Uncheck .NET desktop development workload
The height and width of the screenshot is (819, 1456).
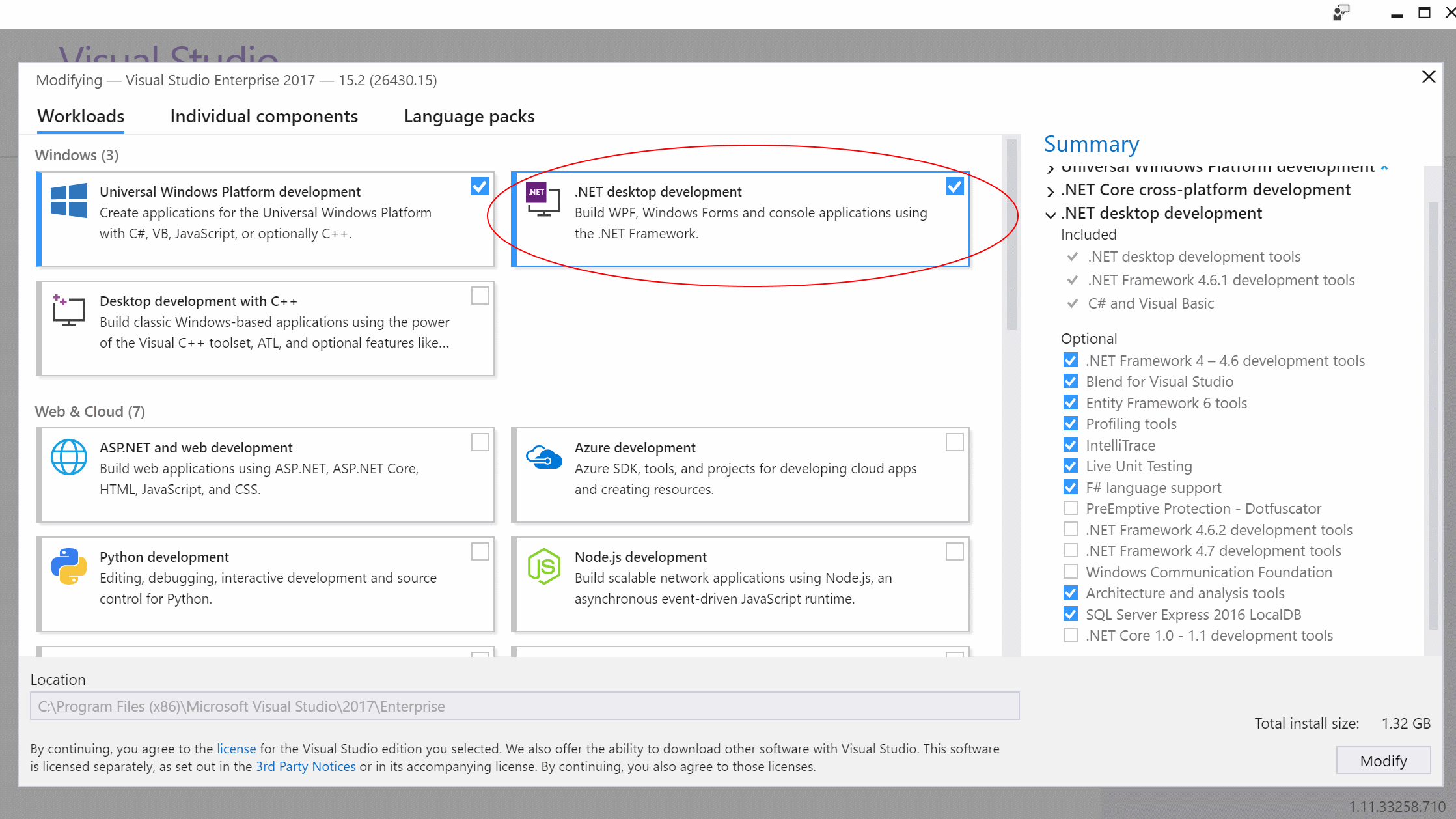[954, 187]
